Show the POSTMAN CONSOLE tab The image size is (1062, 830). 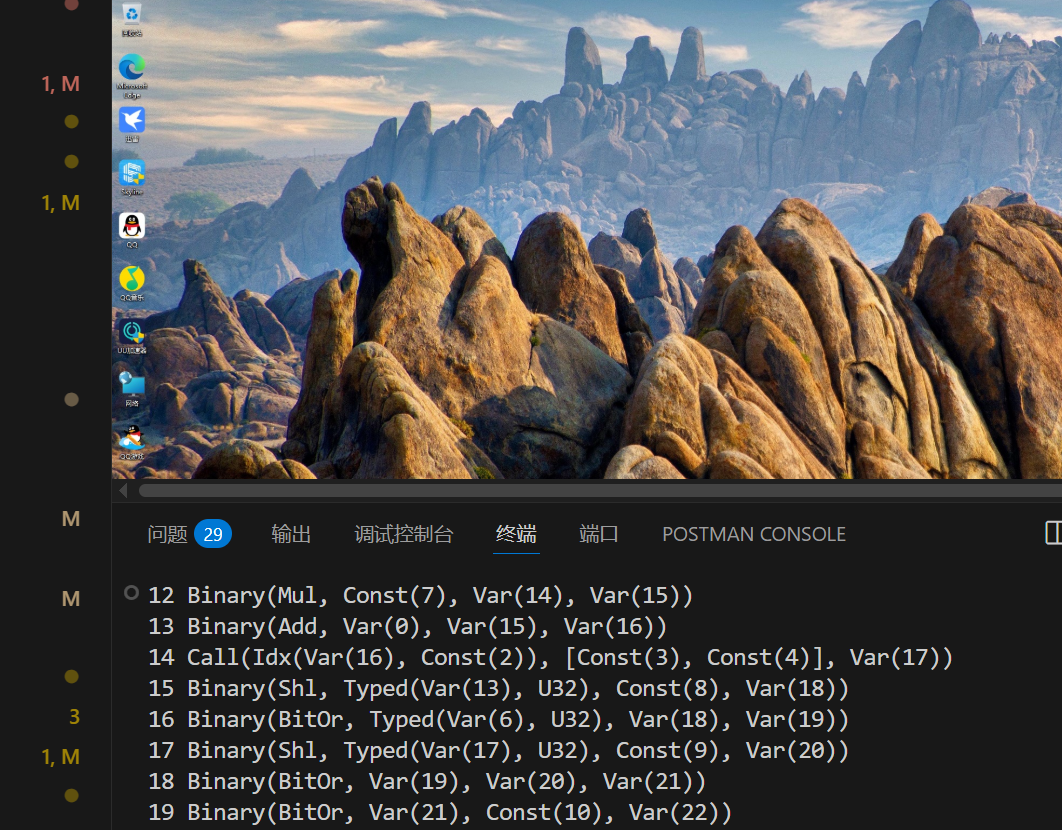point(753,535)
